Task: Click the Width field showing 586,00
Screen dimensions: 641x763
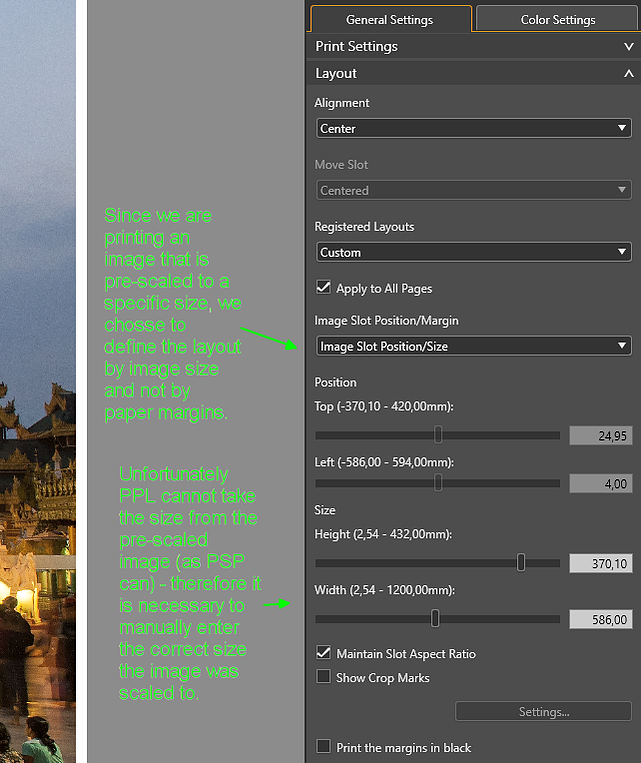Action: coord(601,619)
